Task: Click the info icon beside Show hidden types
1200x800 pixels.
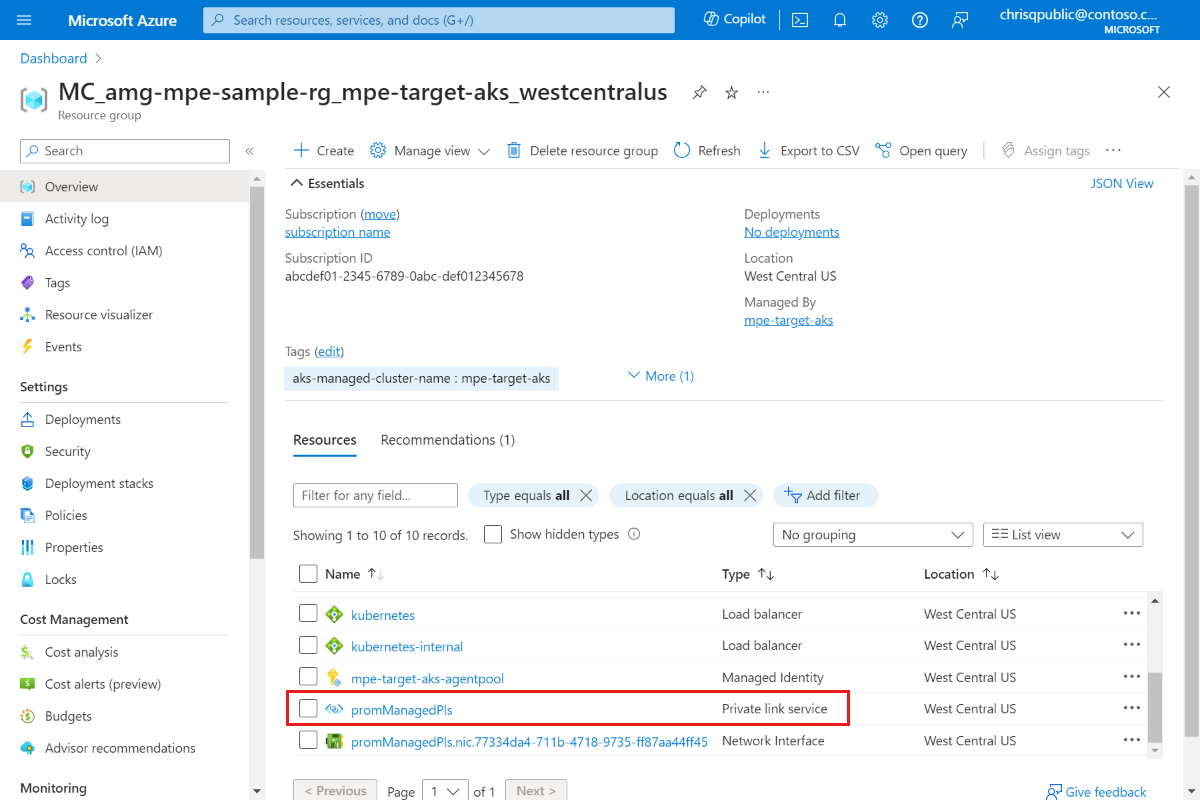Action: (x=634, y=534)
